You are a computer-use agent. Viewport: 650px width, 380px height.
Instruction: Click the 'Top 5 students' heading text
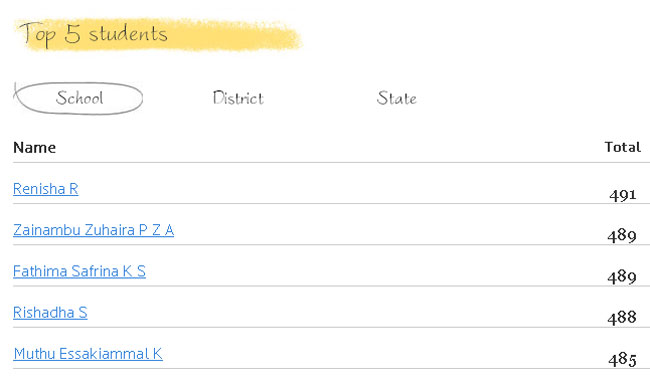[x=93, y=34]
